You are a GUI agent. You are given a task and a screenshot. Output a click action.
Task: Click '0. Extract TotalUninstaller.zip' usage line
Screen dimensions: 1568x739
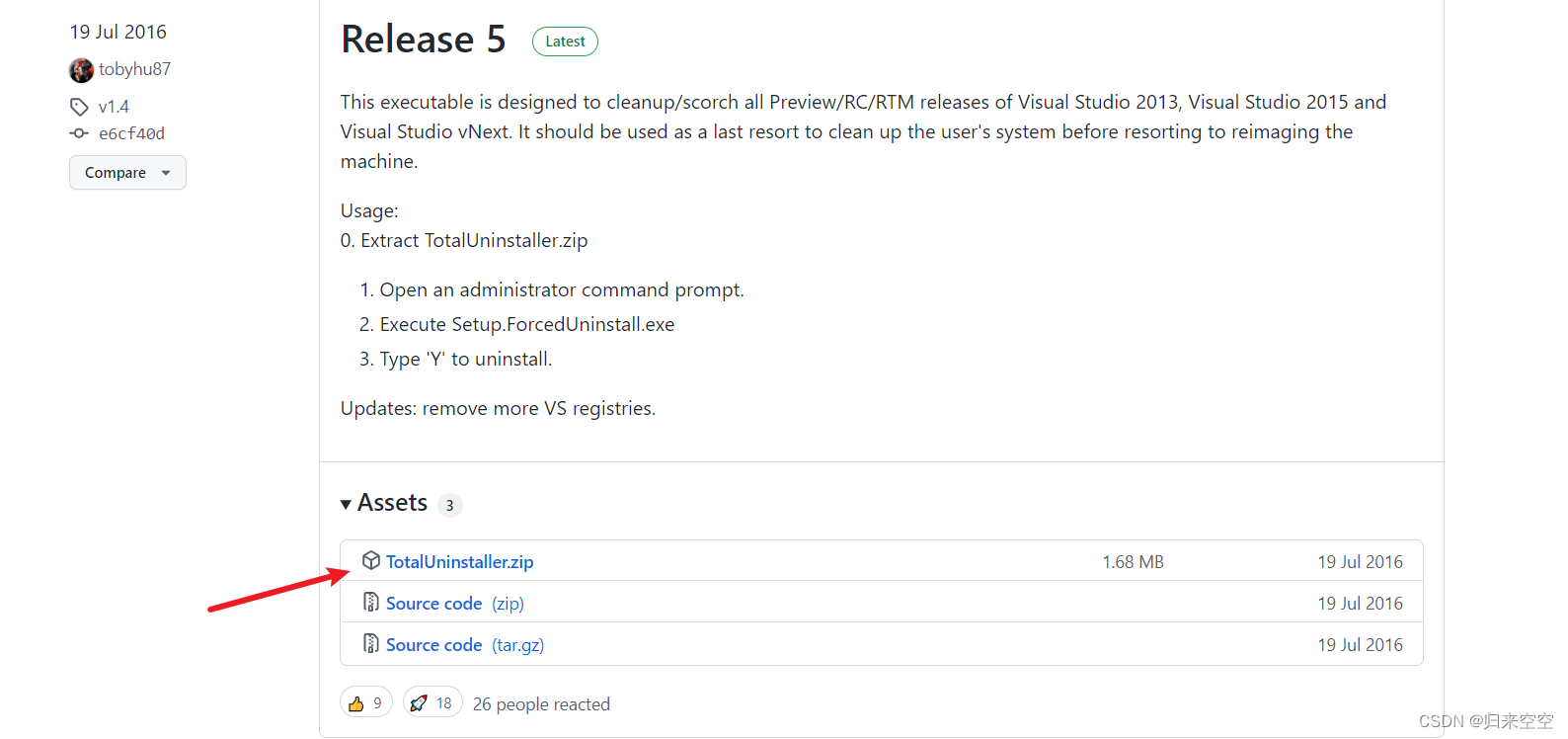tap(464, 240)
